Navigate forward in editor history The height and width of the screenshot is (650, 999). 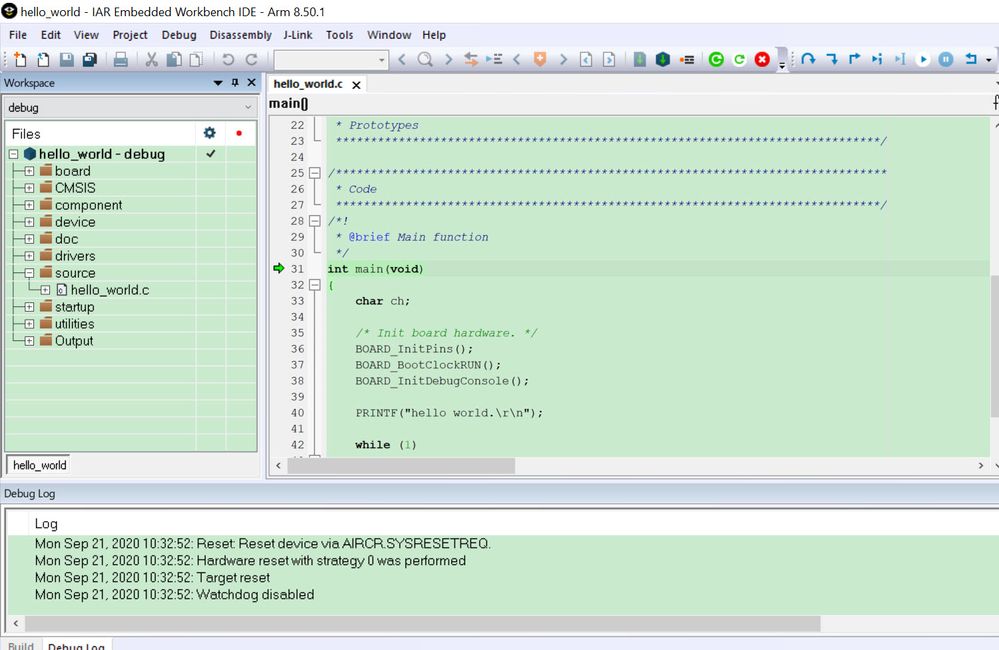(x=609, y=59)
